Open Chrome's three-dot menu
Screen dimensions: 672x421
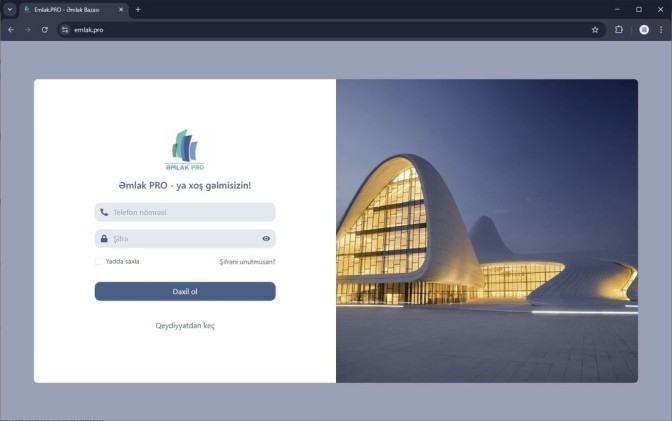661,30
